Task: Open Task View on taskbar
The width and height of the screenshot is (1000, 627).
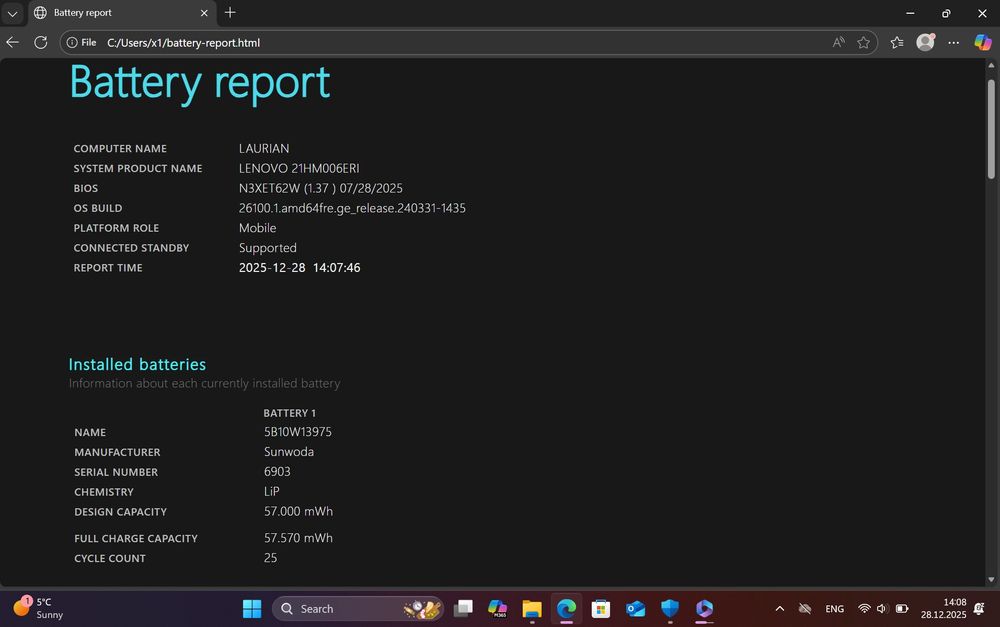Action: click(463, 609)
